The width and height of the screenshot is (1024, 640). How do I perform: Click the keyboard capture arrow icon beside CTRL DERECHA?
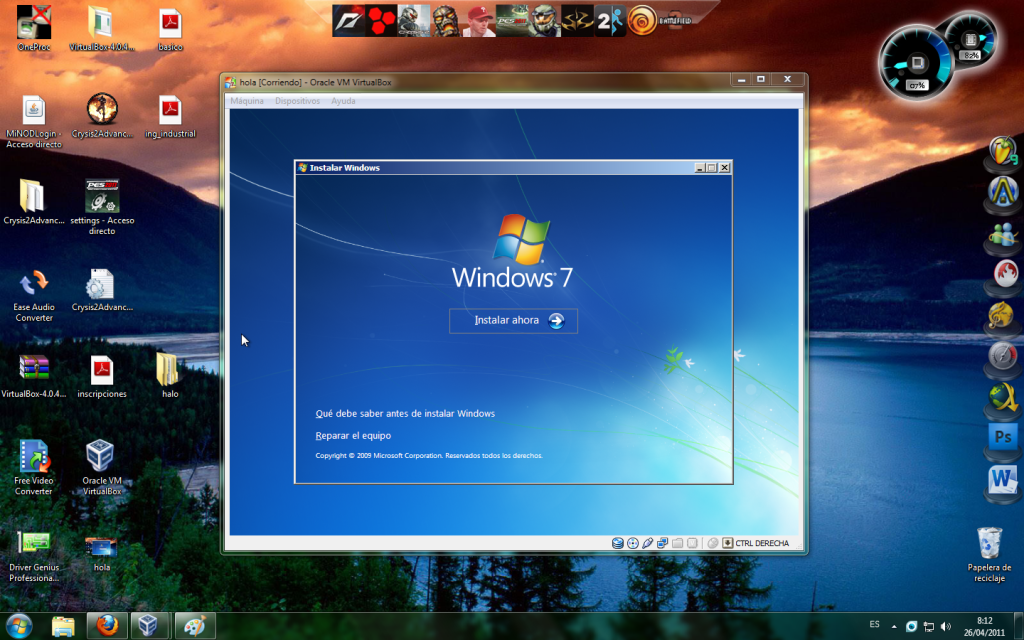click(728, 543)
